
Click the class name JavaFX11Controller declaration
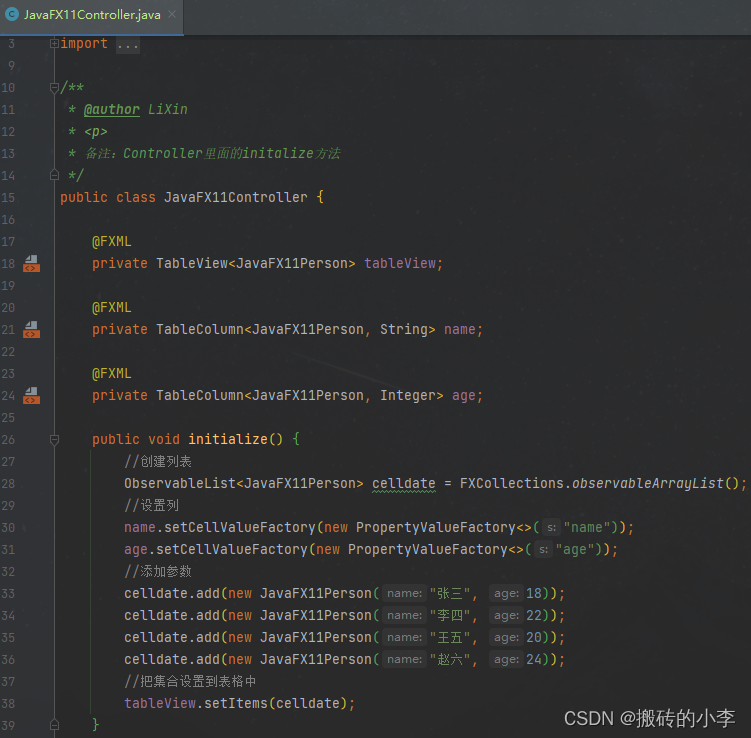click(236, 197)
